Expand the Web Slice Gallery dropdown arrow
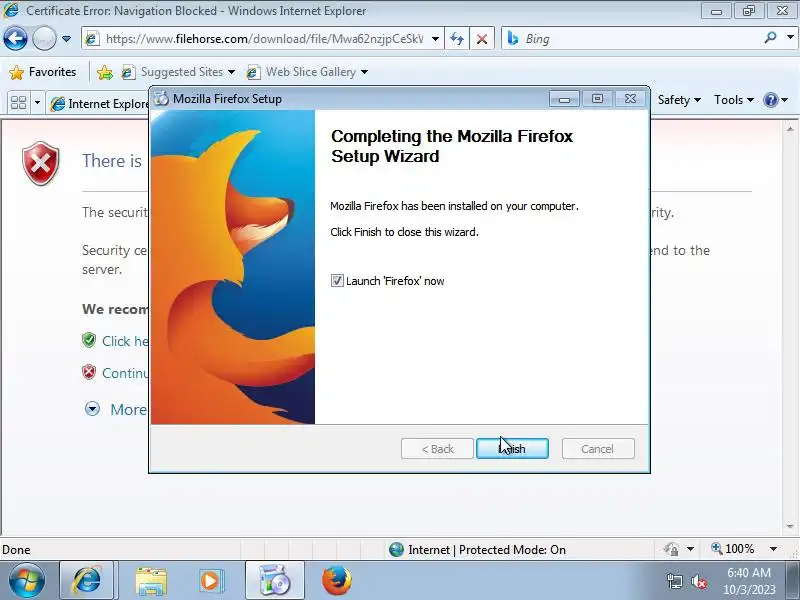Viewport: 800px width, 600px height. click(x=364, y=72)
